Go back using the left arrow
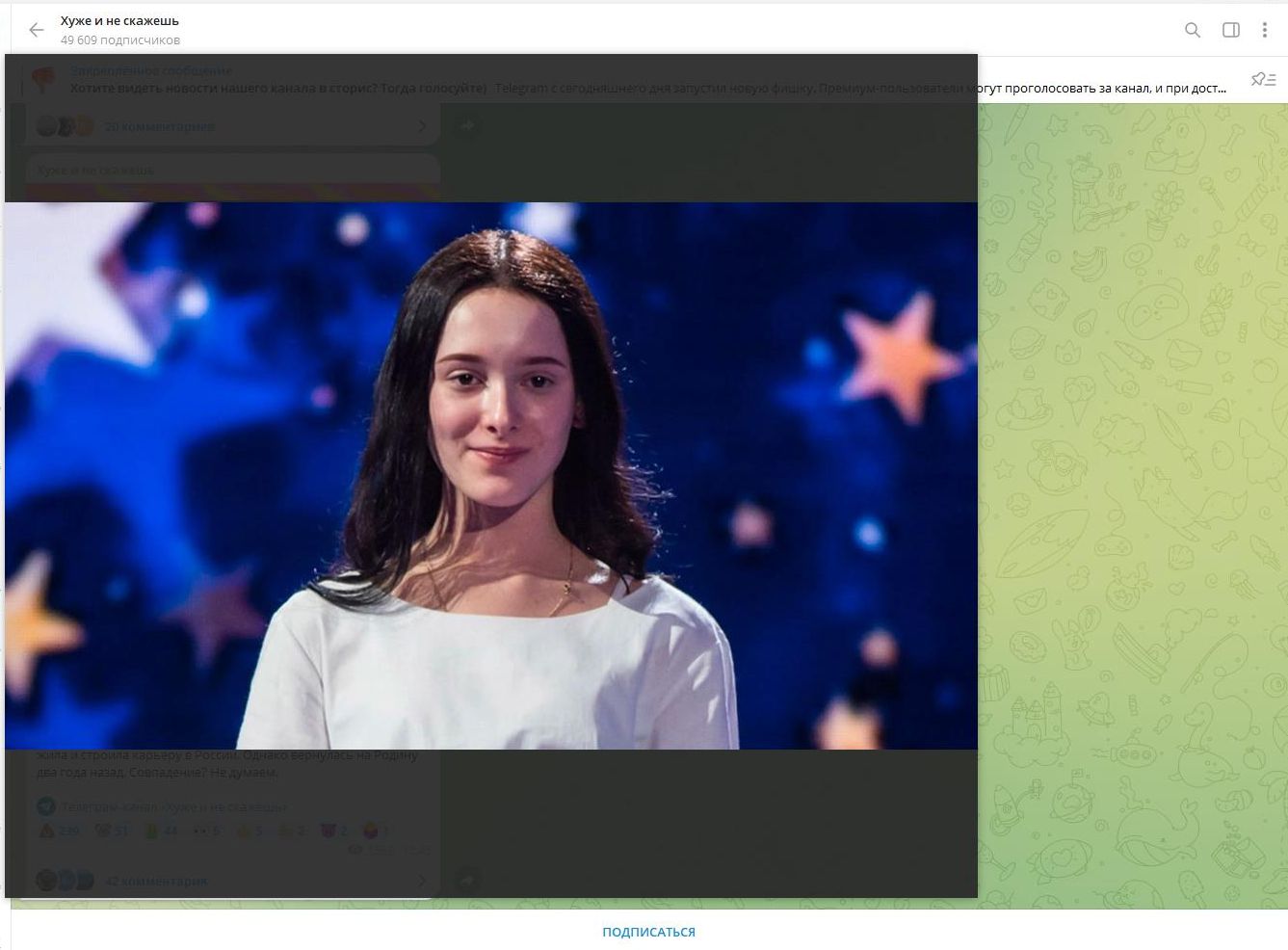Viewport: 1288px width, 950px height. [x=36, y=30]
